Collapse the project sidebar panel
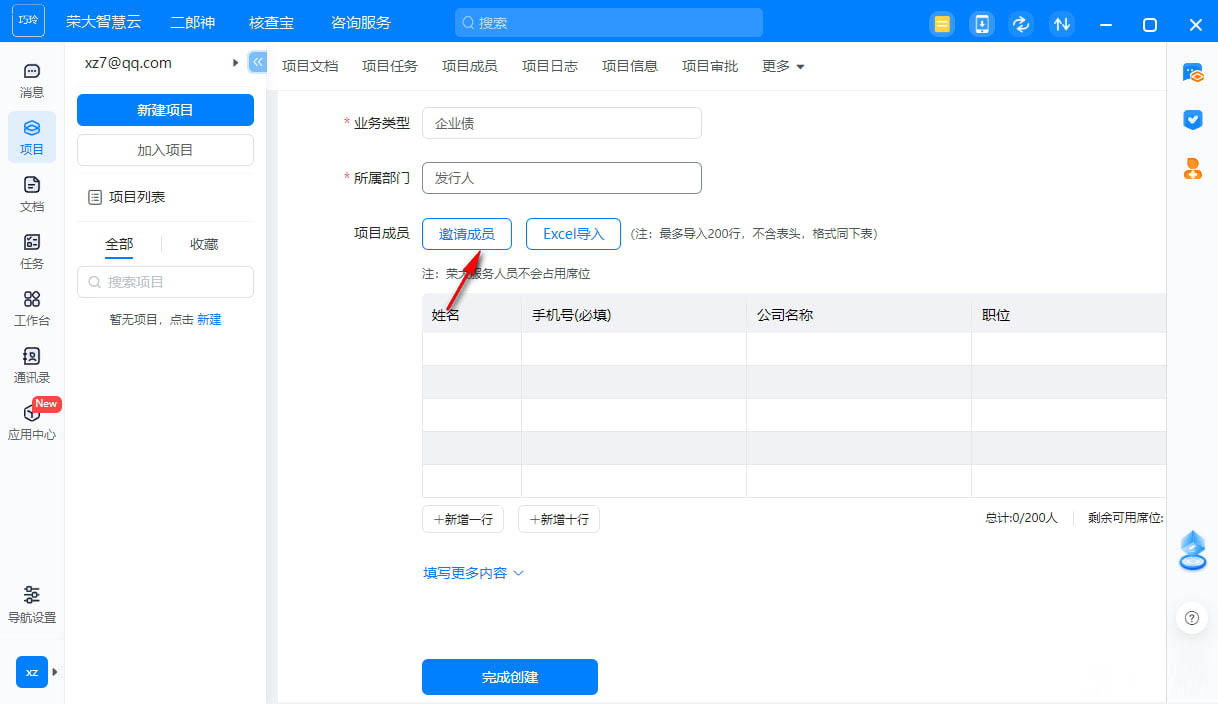 [257, 62]
